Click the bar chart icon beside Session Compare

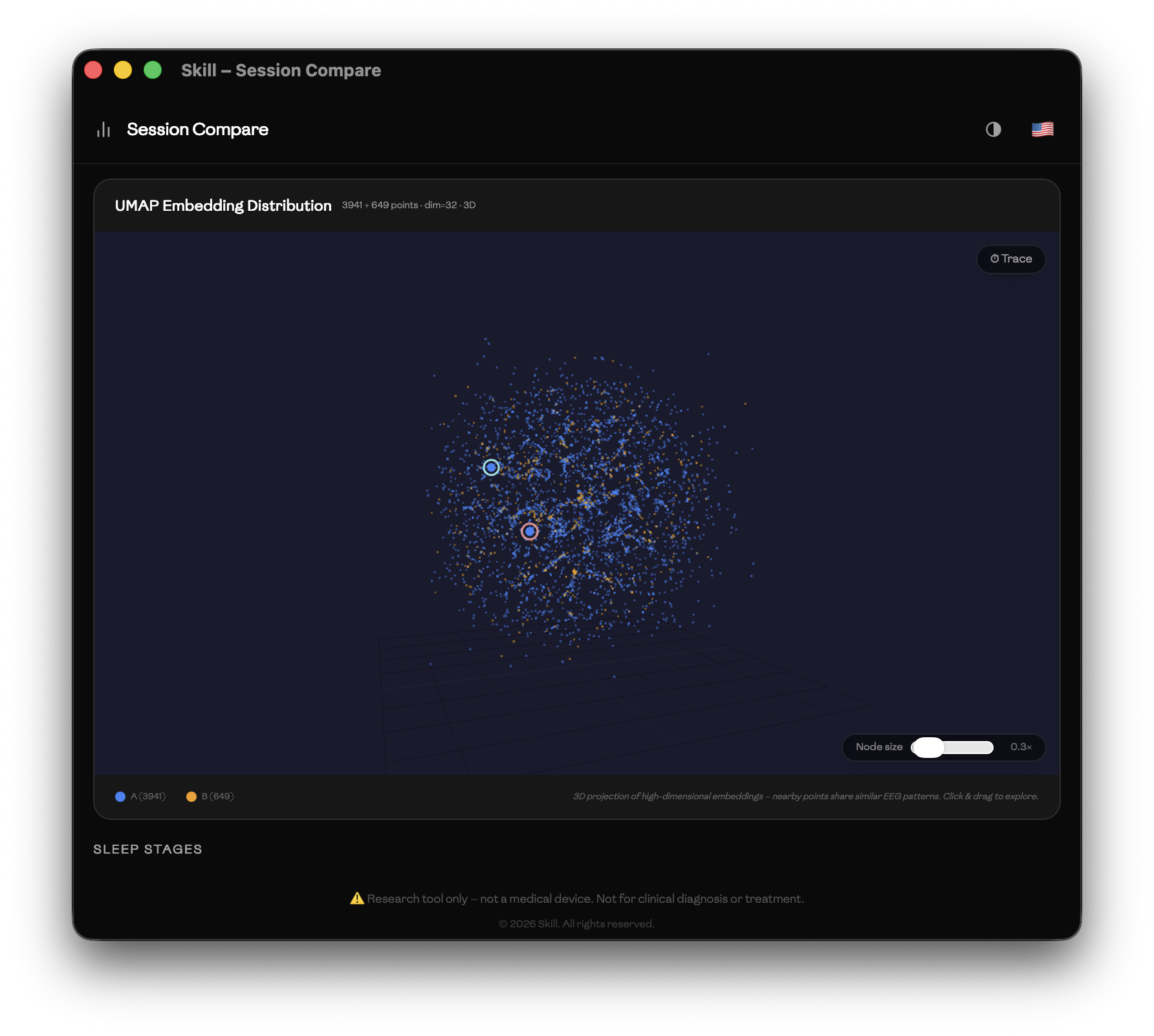104,129
